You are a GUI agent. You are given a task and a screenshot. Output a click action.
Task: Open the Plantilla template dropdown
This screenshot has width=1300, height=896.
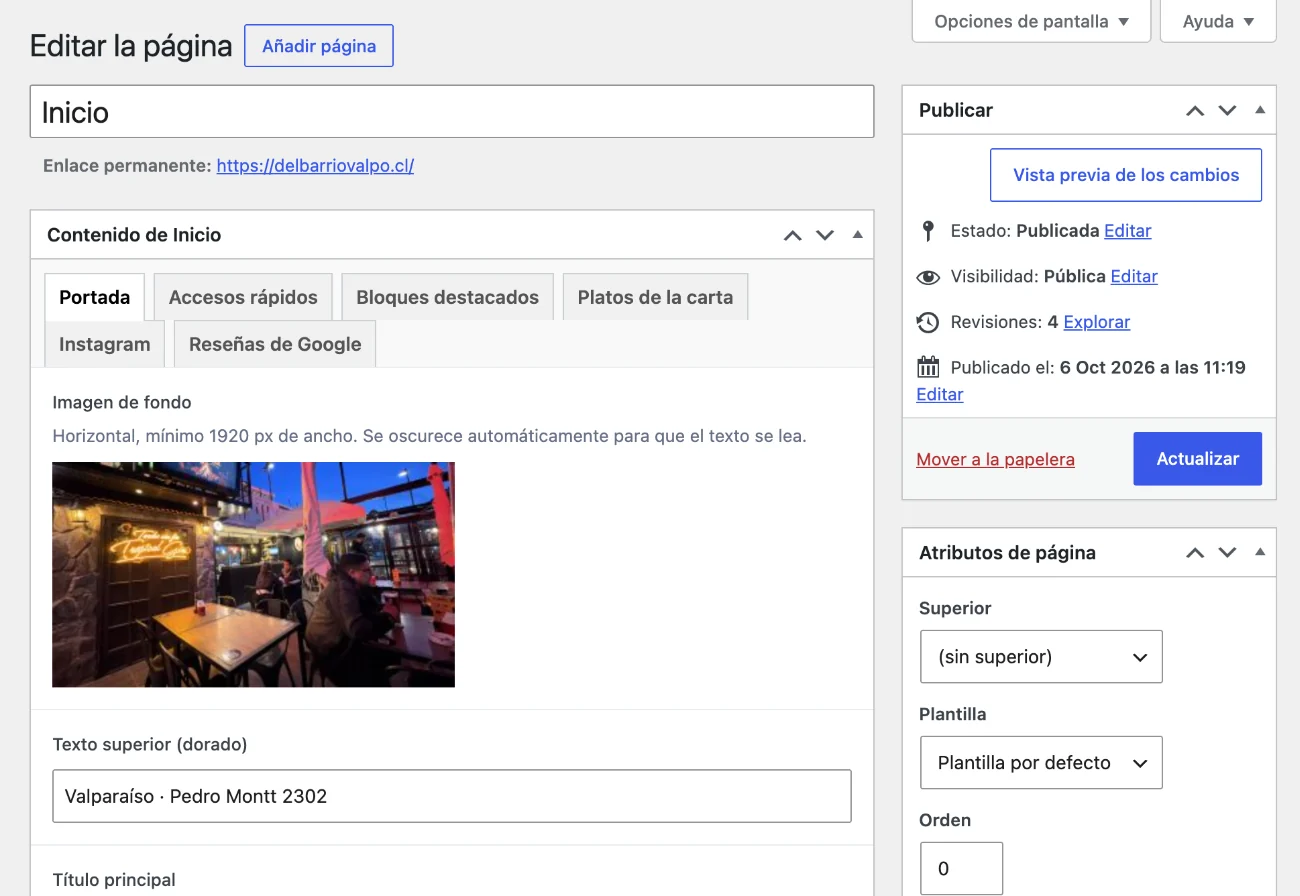1041,763
